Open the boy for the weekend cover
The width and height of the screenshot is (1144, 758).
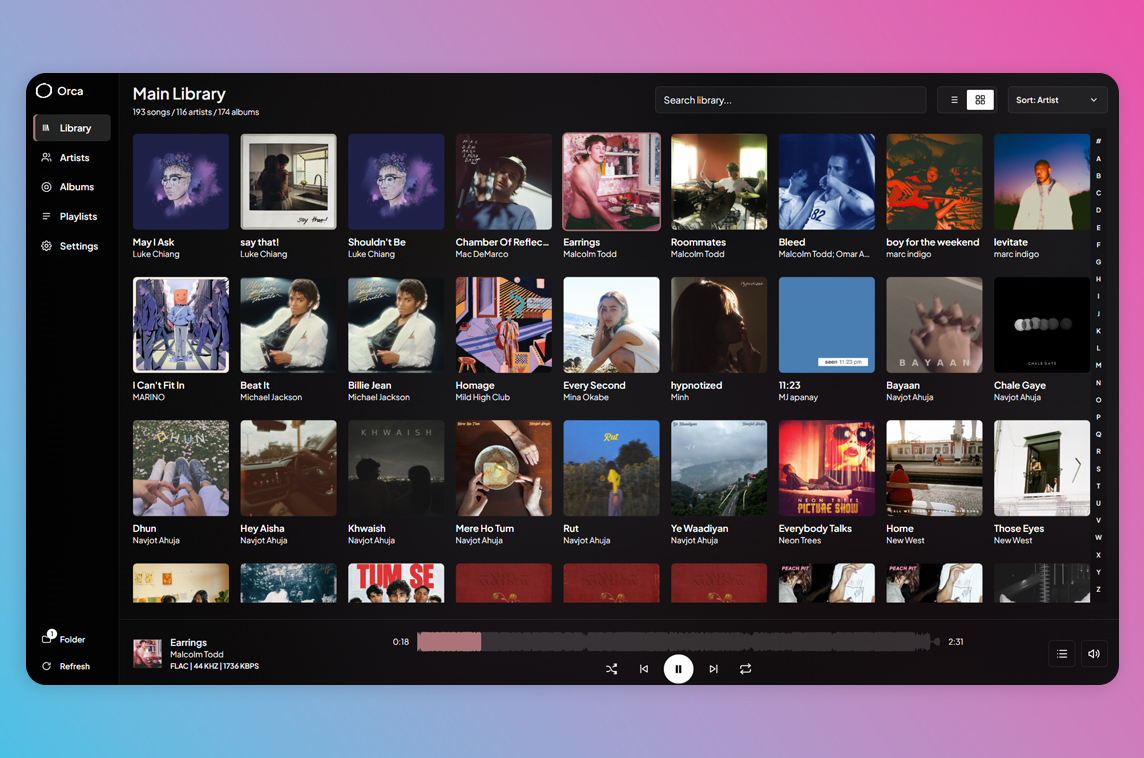pyautogui.click(x=934, y=182)
